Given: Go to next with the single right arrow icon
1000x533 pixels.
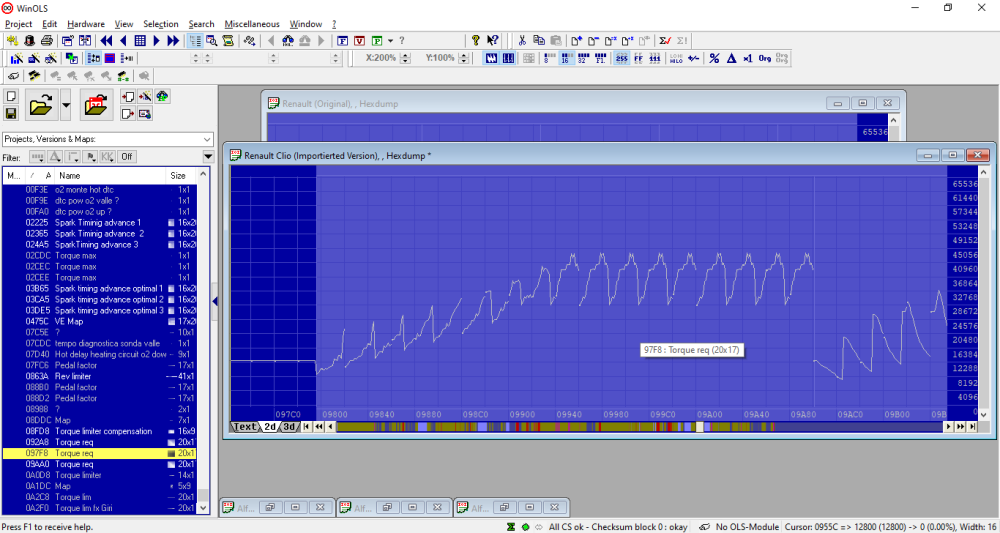Looking at the screenshot, I should coord(156,40).
